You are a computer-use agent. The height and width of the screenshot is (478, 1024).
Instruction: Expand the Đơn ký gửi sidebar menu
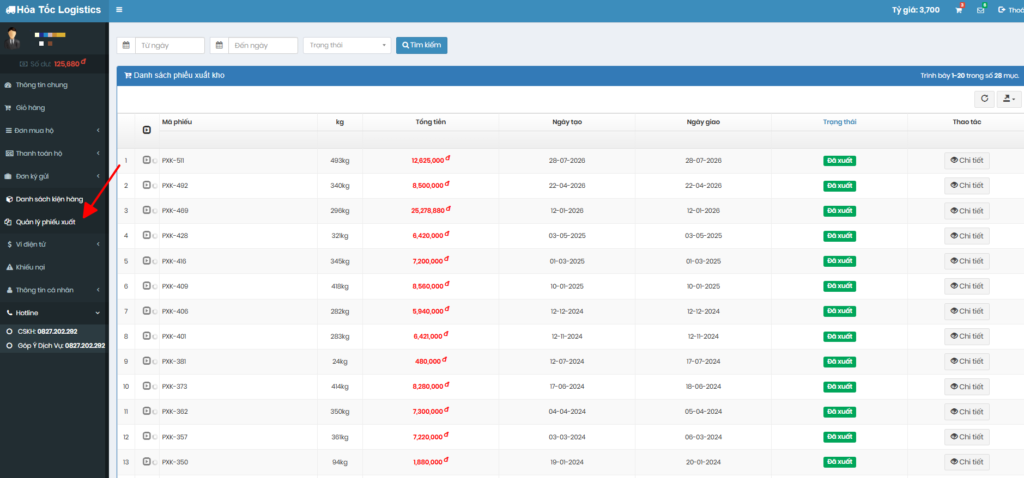coord(54,176)
